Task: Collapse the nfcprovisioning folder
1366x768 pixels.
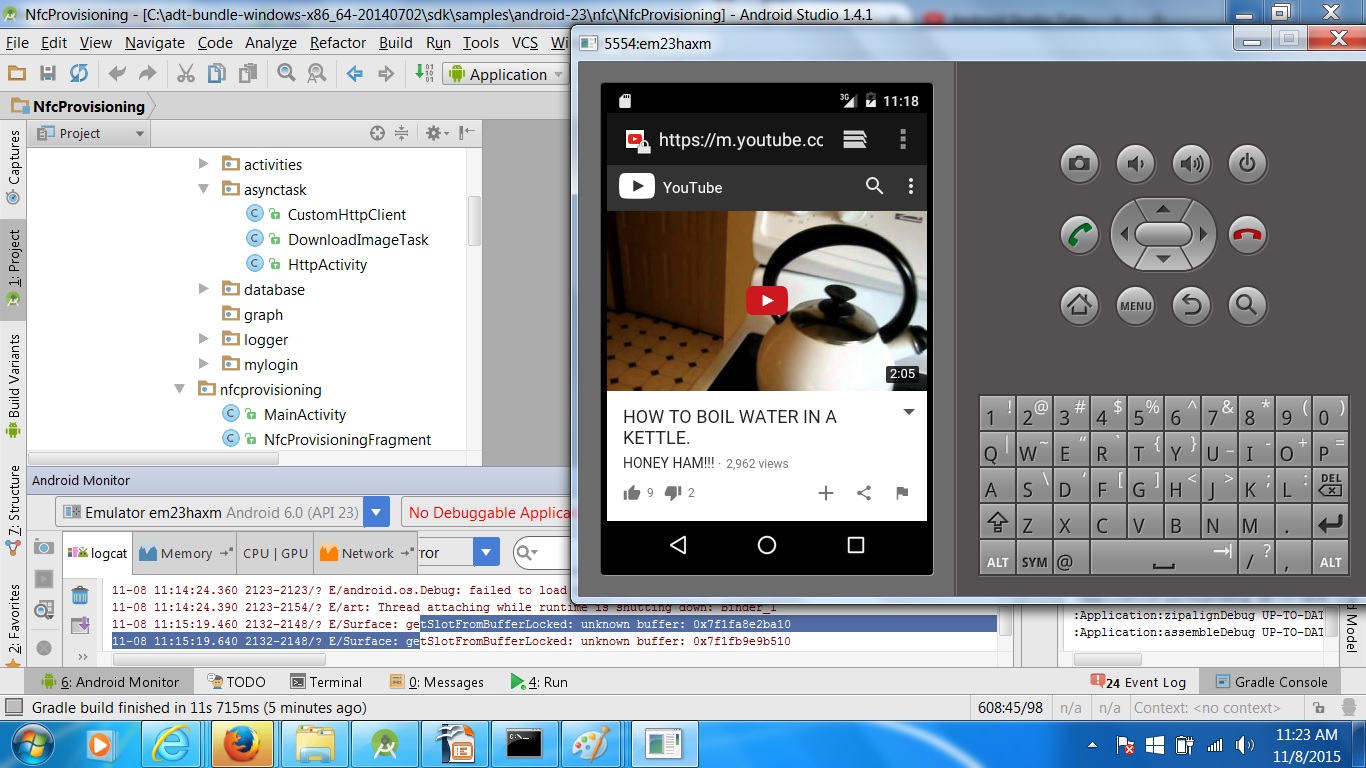Action: click(x=179, y=389)
